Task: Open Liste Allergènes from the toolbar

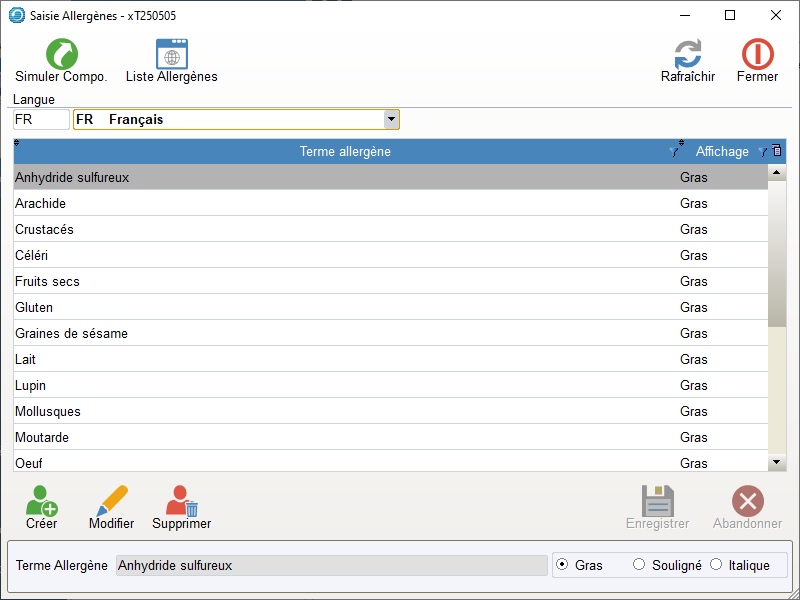Action: coord(171,55)
